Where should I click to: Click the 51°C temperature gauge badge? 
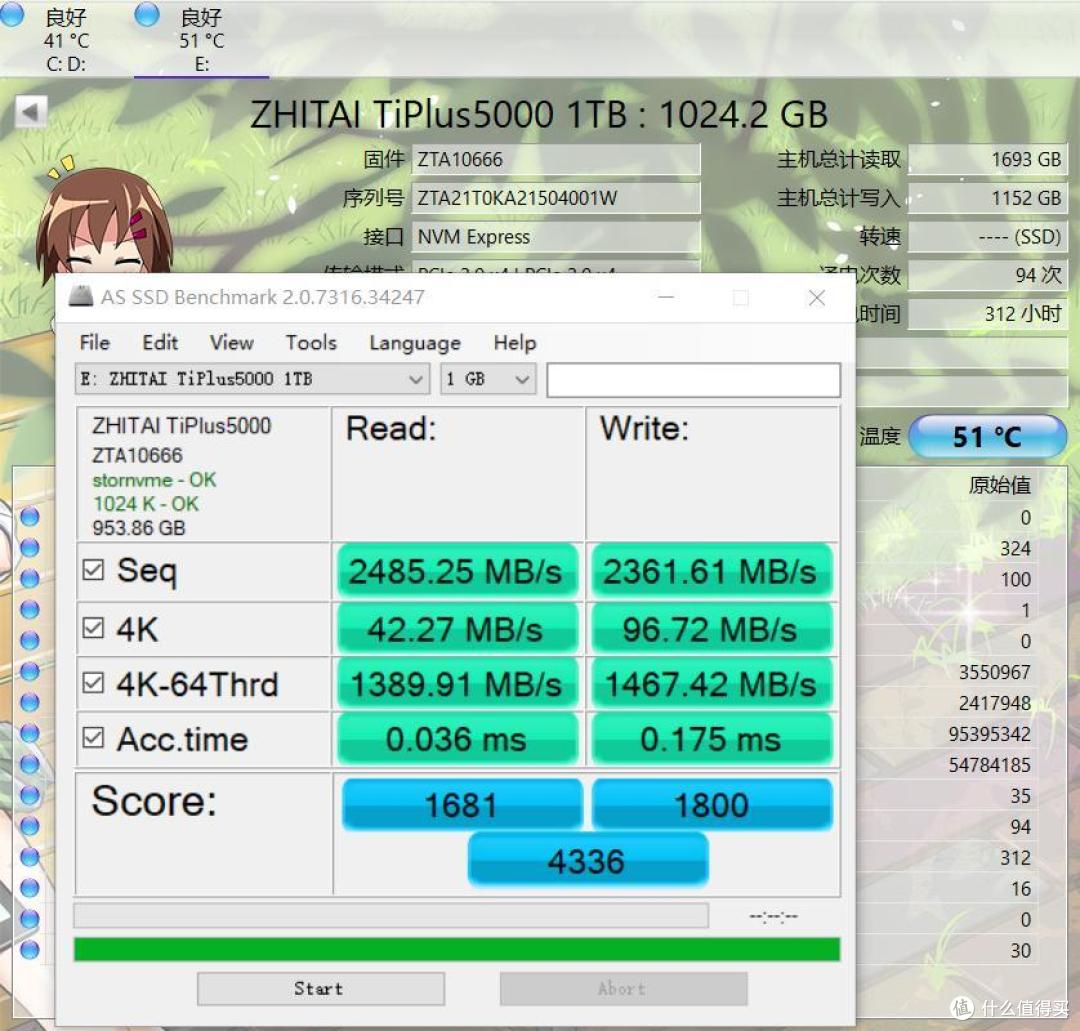tap(988, 436)
